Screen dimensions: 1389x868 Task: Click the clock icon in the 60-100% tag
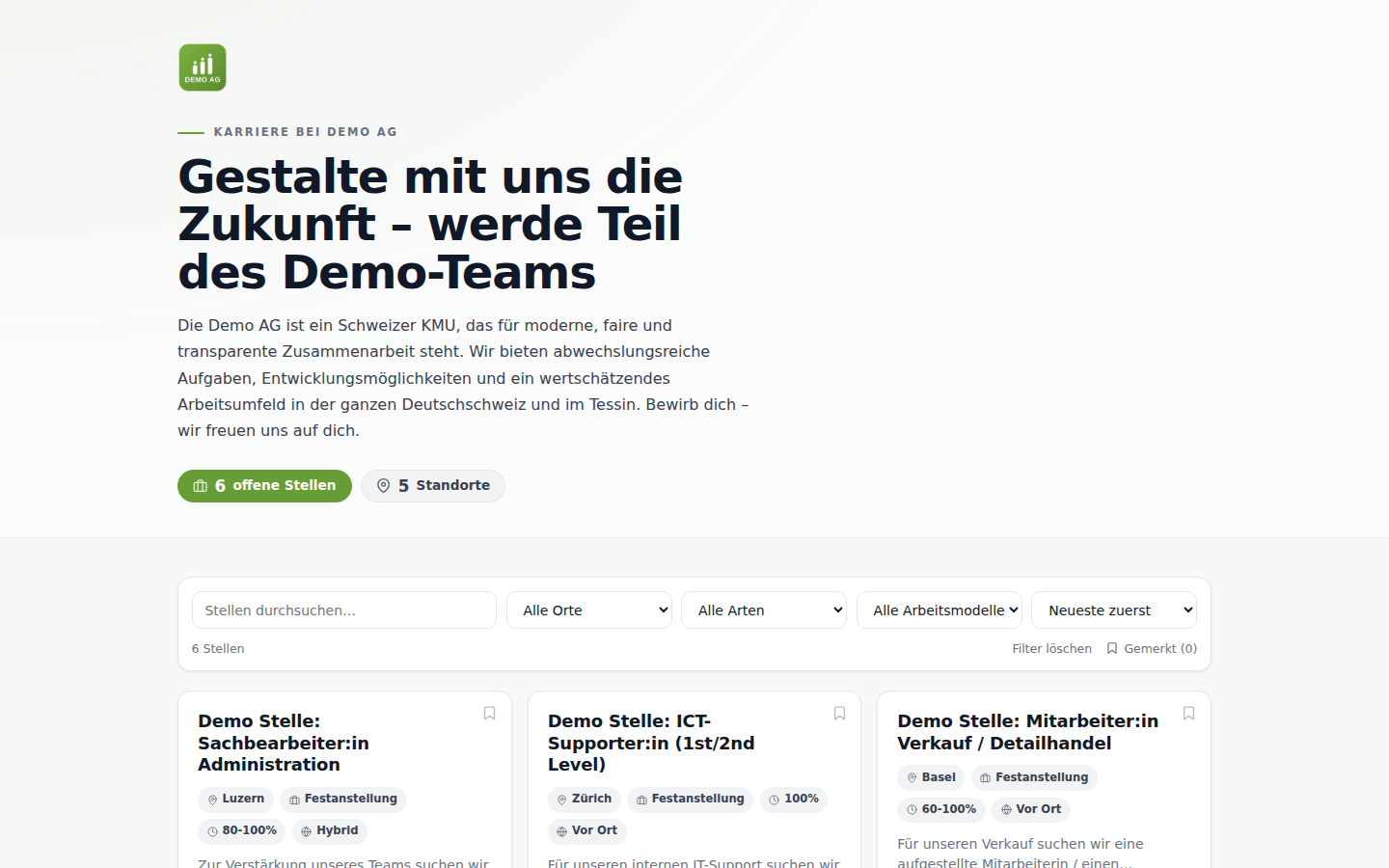click(x=912, y=810)
